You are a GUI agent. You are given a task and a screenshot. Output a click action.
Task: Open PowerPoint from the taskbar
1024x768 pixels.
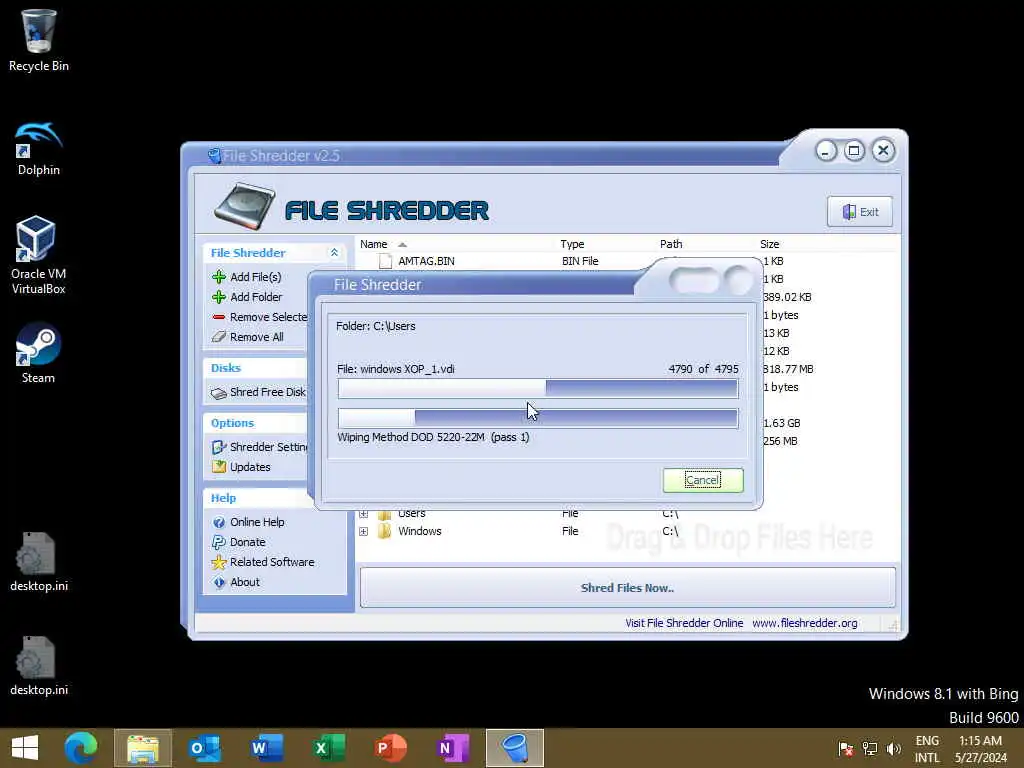pos(391,748)
